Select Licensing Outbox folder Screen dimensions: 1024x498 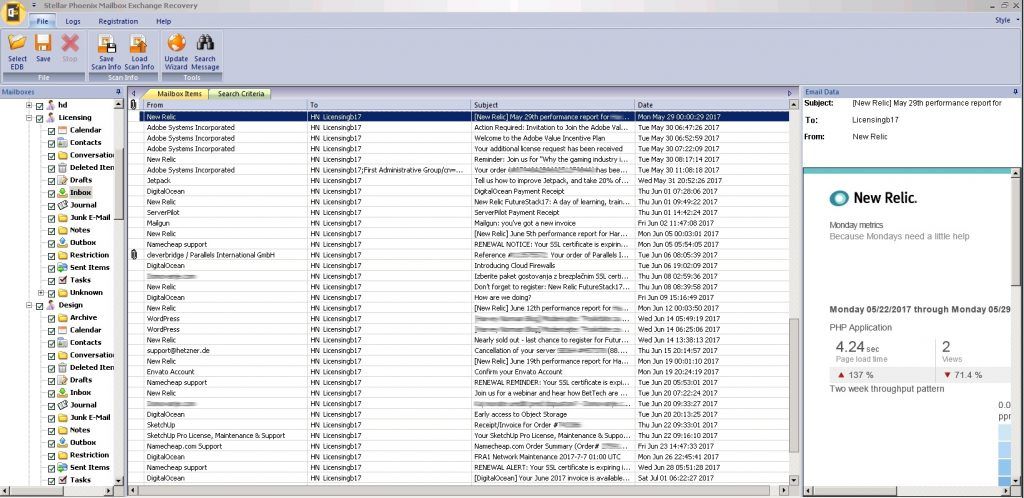click(83, 243)
